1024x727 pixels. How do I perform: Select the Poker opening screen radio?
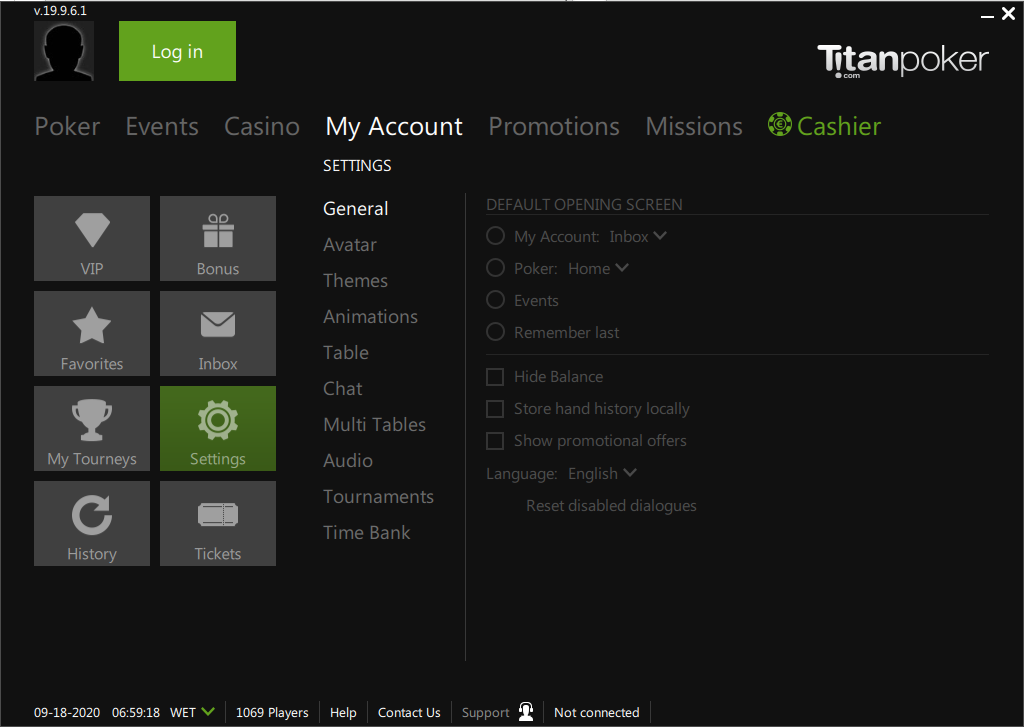tap(496, 268)
